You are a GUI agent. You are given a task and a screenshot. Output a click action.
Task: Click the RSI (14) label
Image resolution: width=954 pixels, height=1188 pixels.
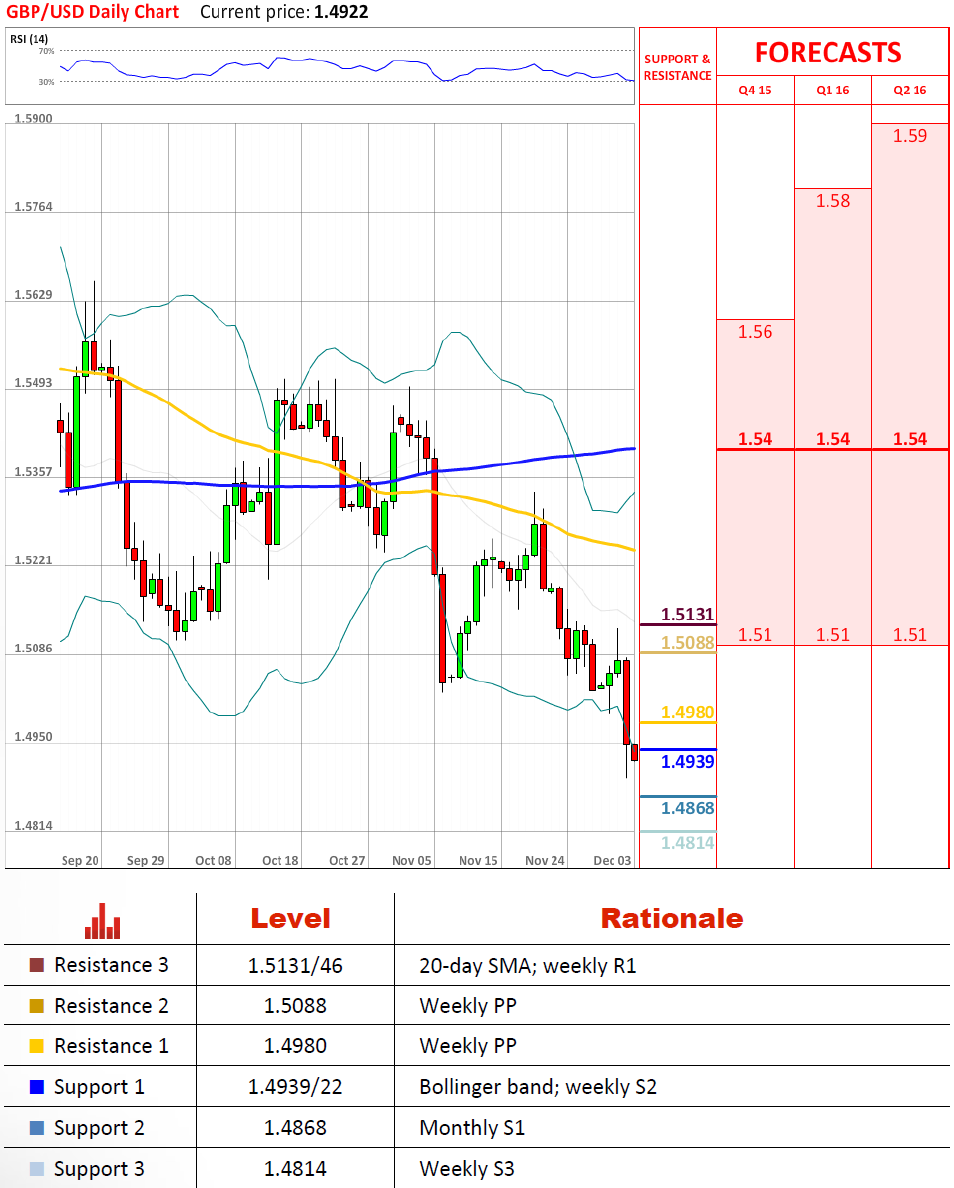[x=29, y=39]
